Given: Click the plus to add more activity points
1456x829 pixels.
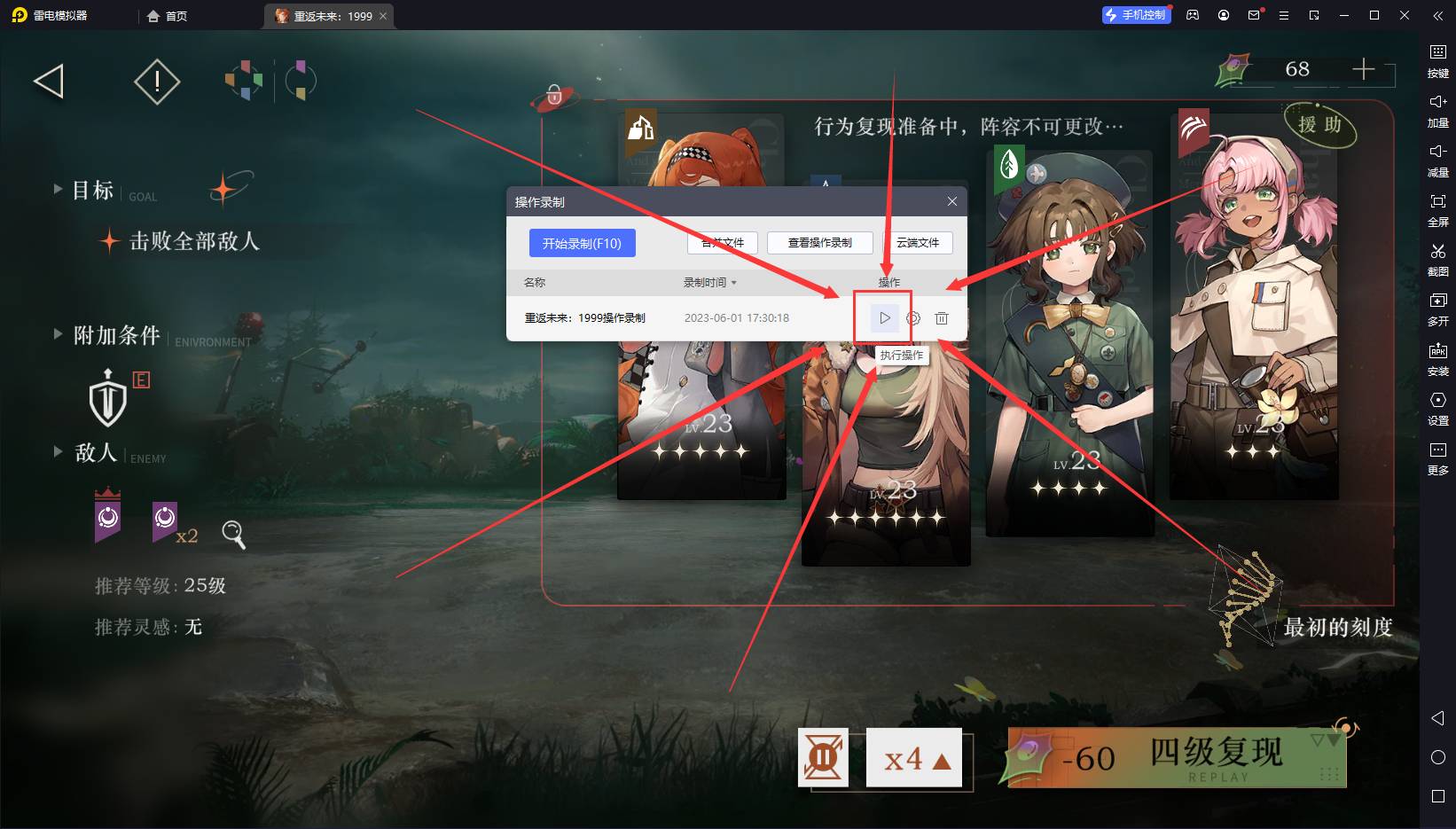Looking at the screenshot, I should pos(1363,69).
